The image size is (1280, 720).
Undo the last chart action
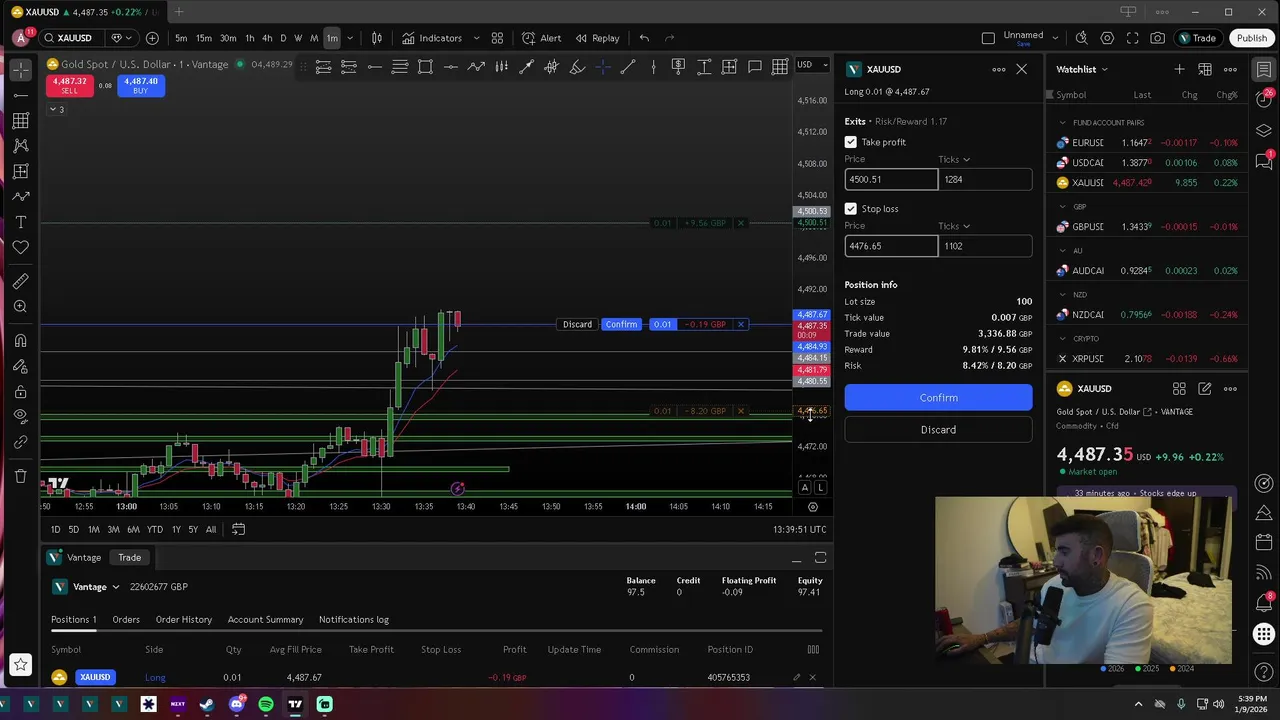point(644,38)
